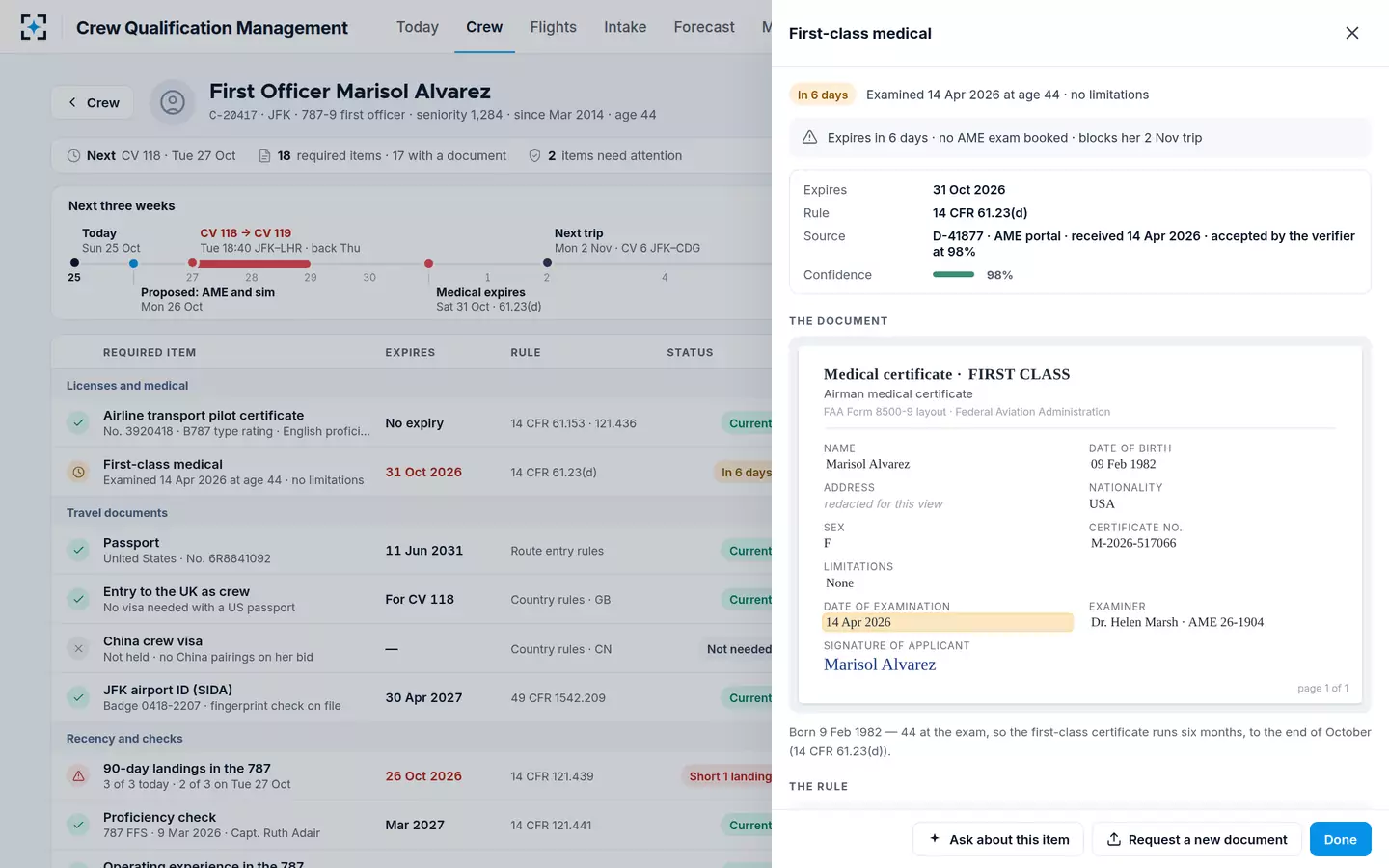Click Ask about this item button
1389x868 pixels.
coord(998,839)
